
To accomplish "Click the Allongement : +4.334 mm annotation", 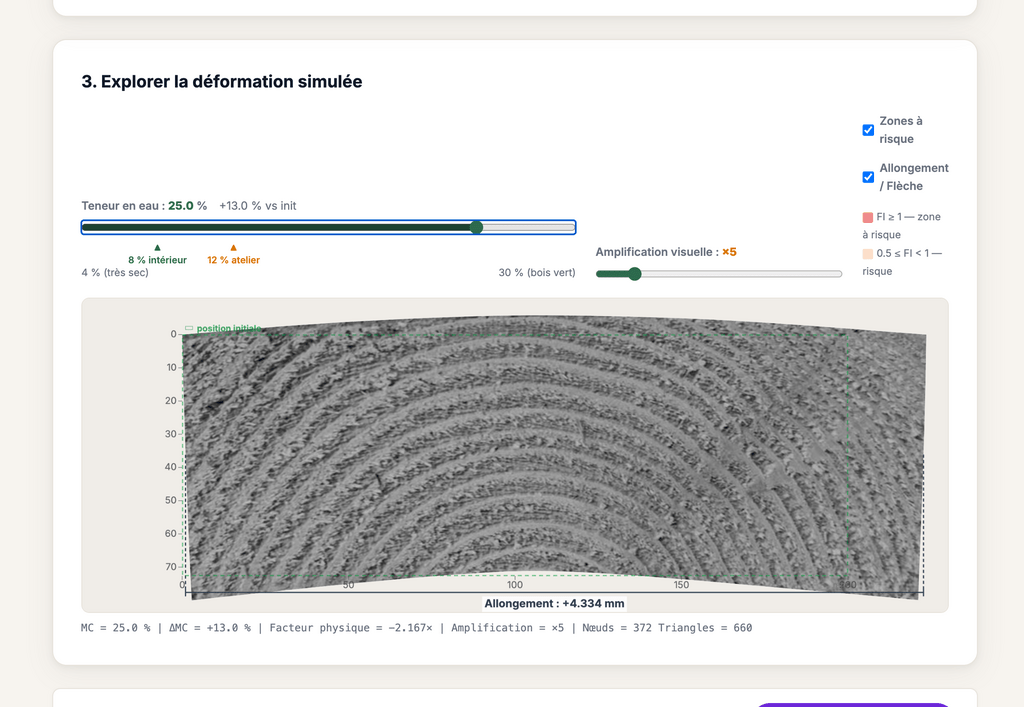I will [x=554, y=603].
